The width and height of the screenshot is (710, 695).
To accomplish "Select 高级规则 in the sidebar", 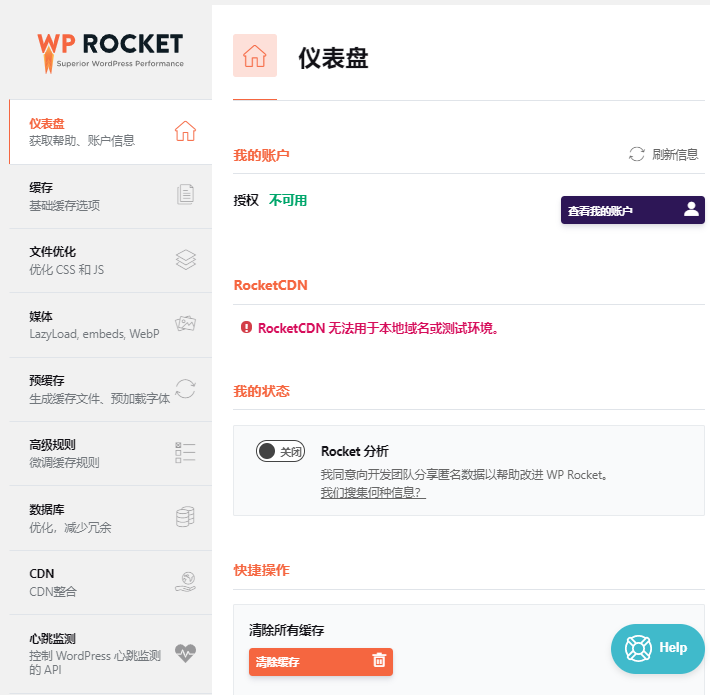I will point(110,454).
